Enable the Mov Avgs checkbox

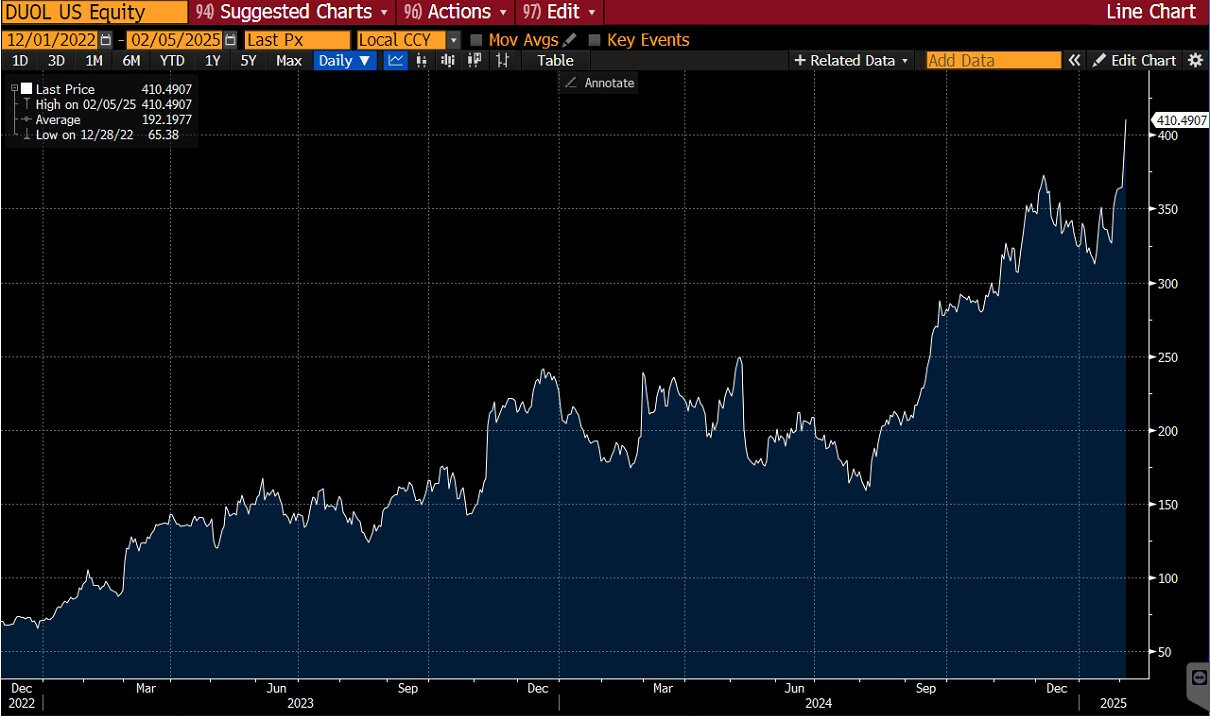(476, 40)
